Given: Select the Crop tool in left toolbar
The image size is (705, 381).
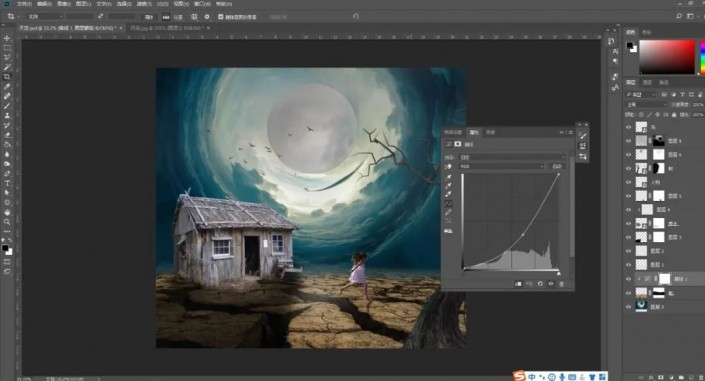Looking at the screenshot, I should coord(7,77).
